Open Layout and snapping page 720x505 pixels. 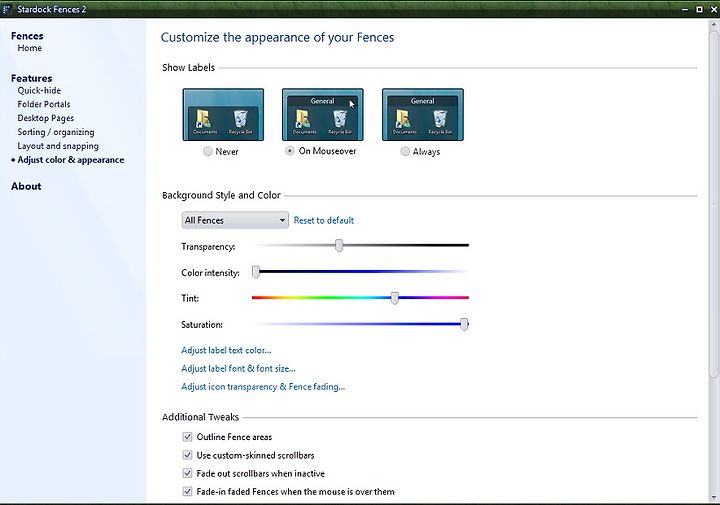58,146
